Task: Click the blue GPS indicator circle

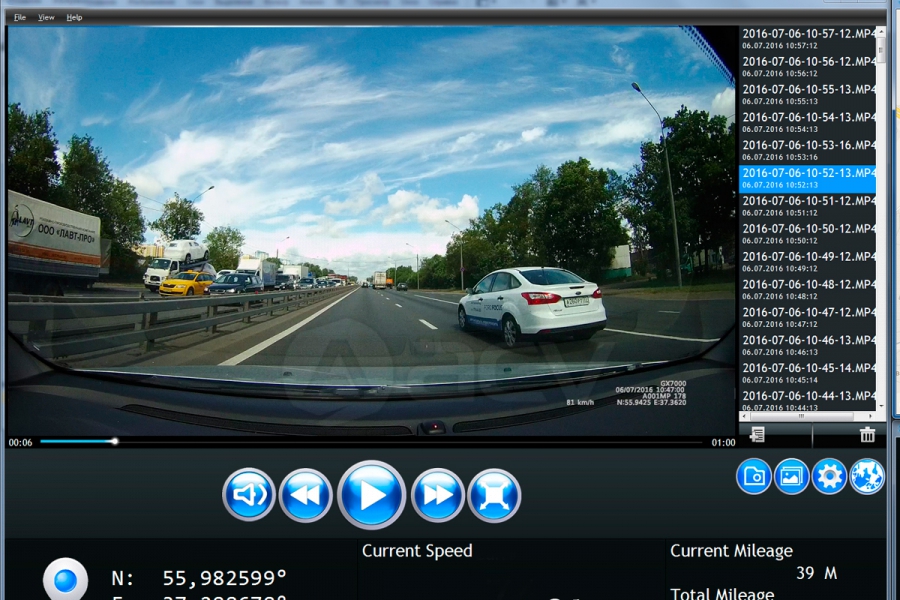Action: tap(65, 580)
